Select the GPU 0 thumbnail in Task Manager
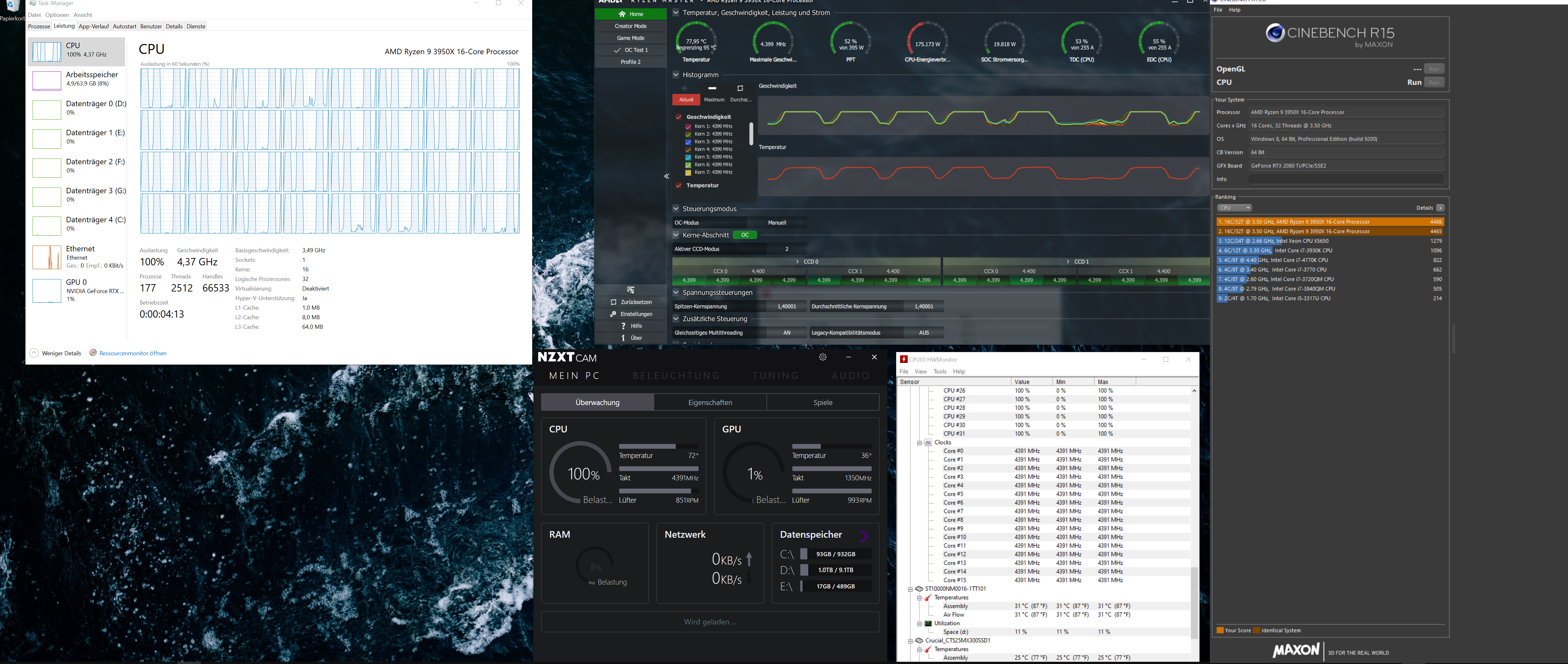Image resolution: width=1568 pixels, height=664 pixels. pos(46,291)
